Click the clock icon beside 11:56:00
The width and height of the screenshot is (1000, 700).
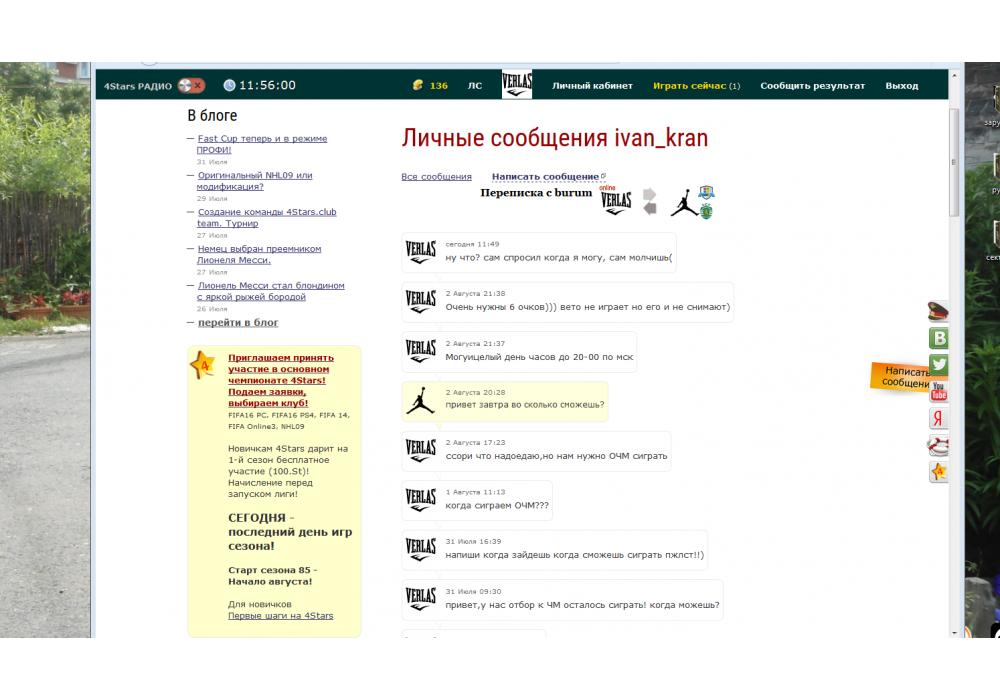230,85
